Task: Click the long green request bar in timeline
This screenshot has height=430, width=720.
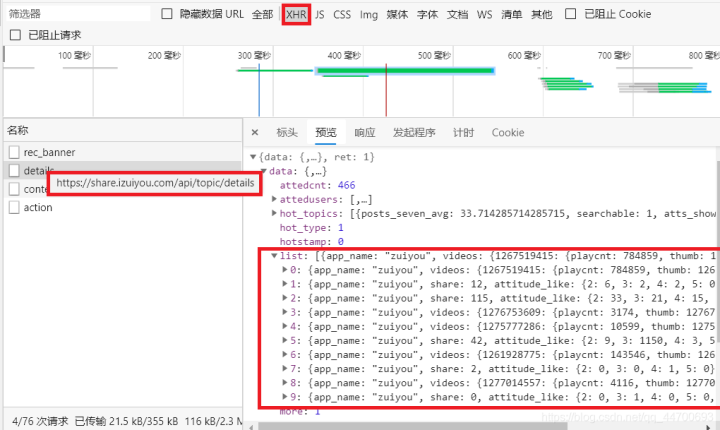Action: pyautogui.click(x=405, y=70)
